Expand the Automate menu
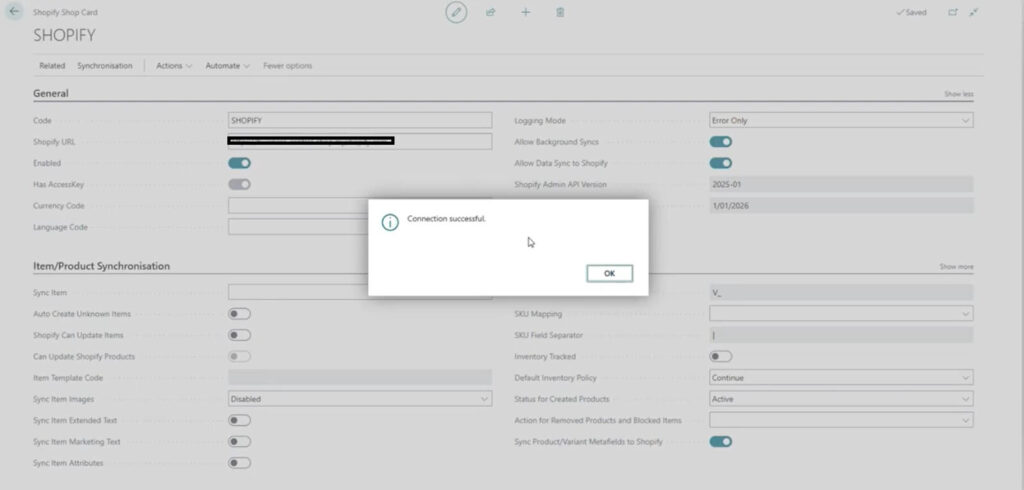The width and height of the screenshot is (1024, 490). click(227, 66)
